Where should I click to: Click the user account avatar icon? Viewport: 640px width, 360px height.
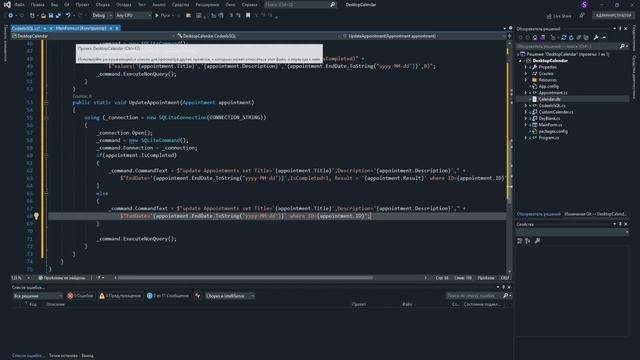point(584,4)
